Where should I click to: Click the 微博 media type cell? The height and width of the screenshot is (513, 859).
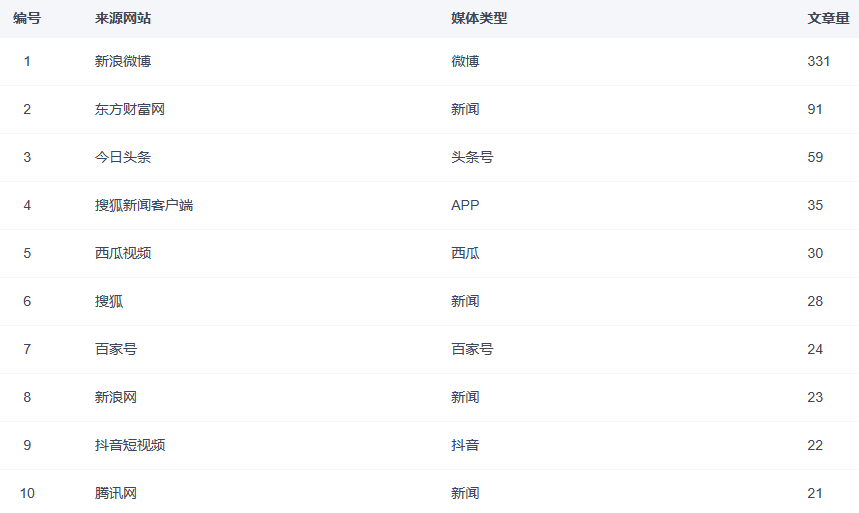[x=465, y=61]
